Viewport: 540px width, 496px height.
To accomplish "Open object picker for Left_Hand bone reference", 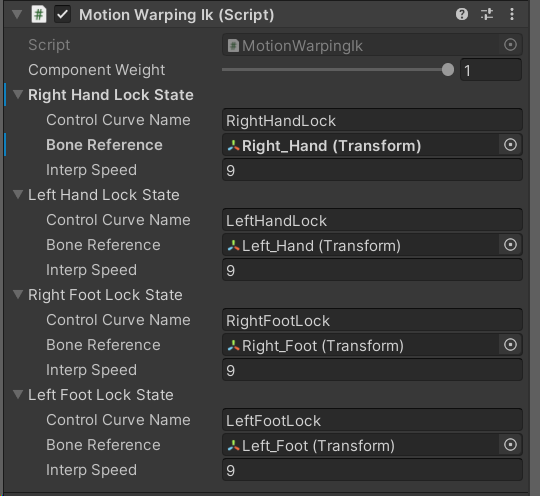I will point(510,245).
